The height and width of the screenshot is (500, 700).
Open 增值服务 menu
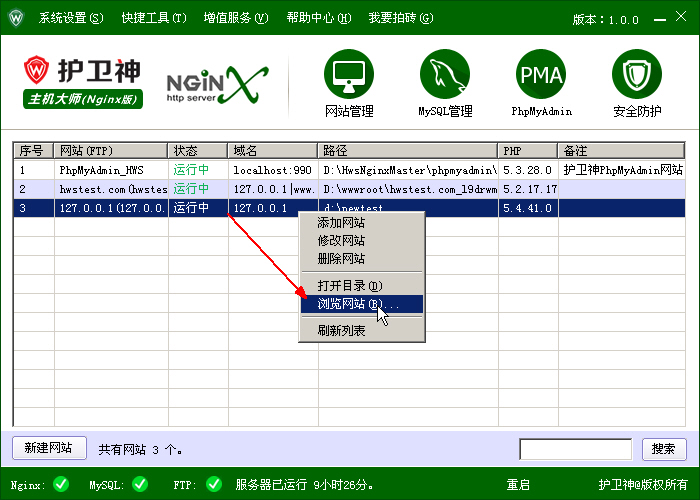(x=236, y=18)
